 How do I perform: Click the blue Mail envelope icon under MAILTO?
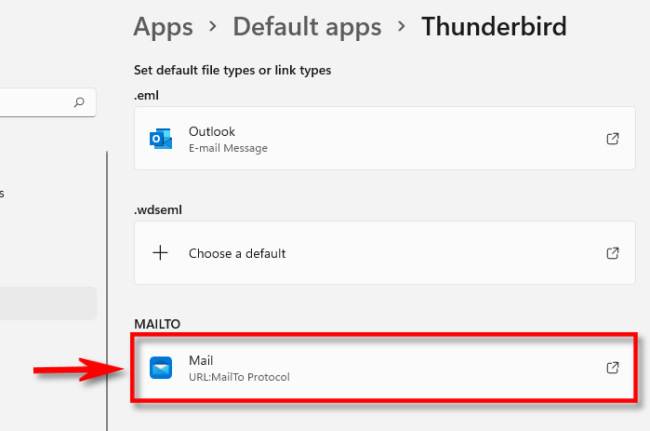[160, 368]
